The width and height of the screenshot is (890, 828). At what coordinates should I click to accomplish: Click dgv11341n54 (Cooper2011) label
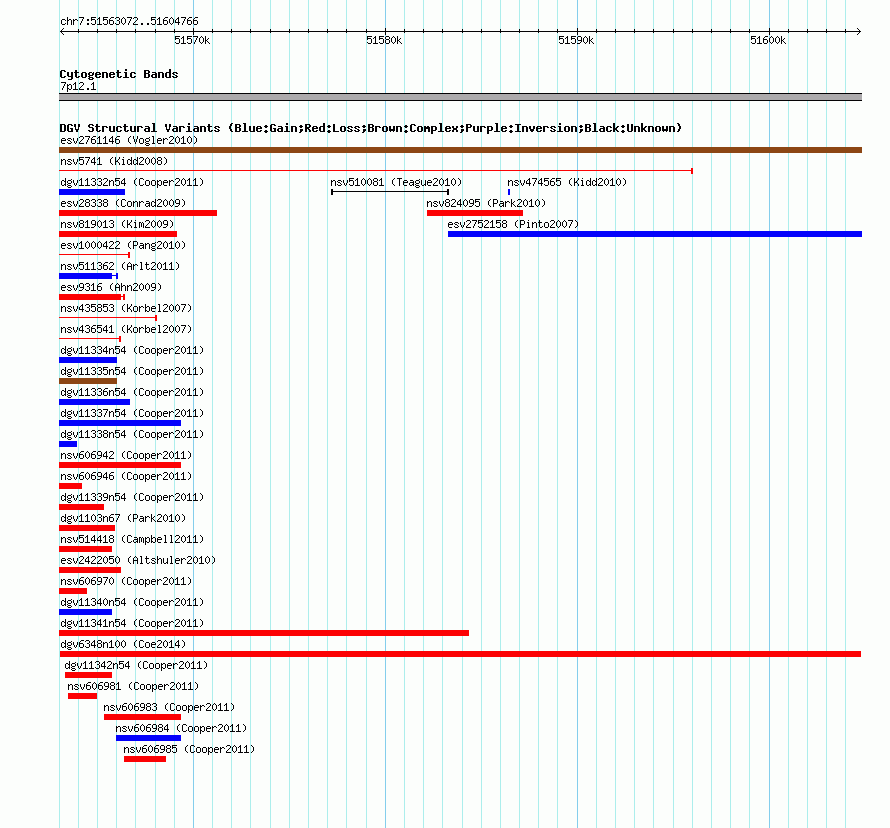[x=132, y=623]
